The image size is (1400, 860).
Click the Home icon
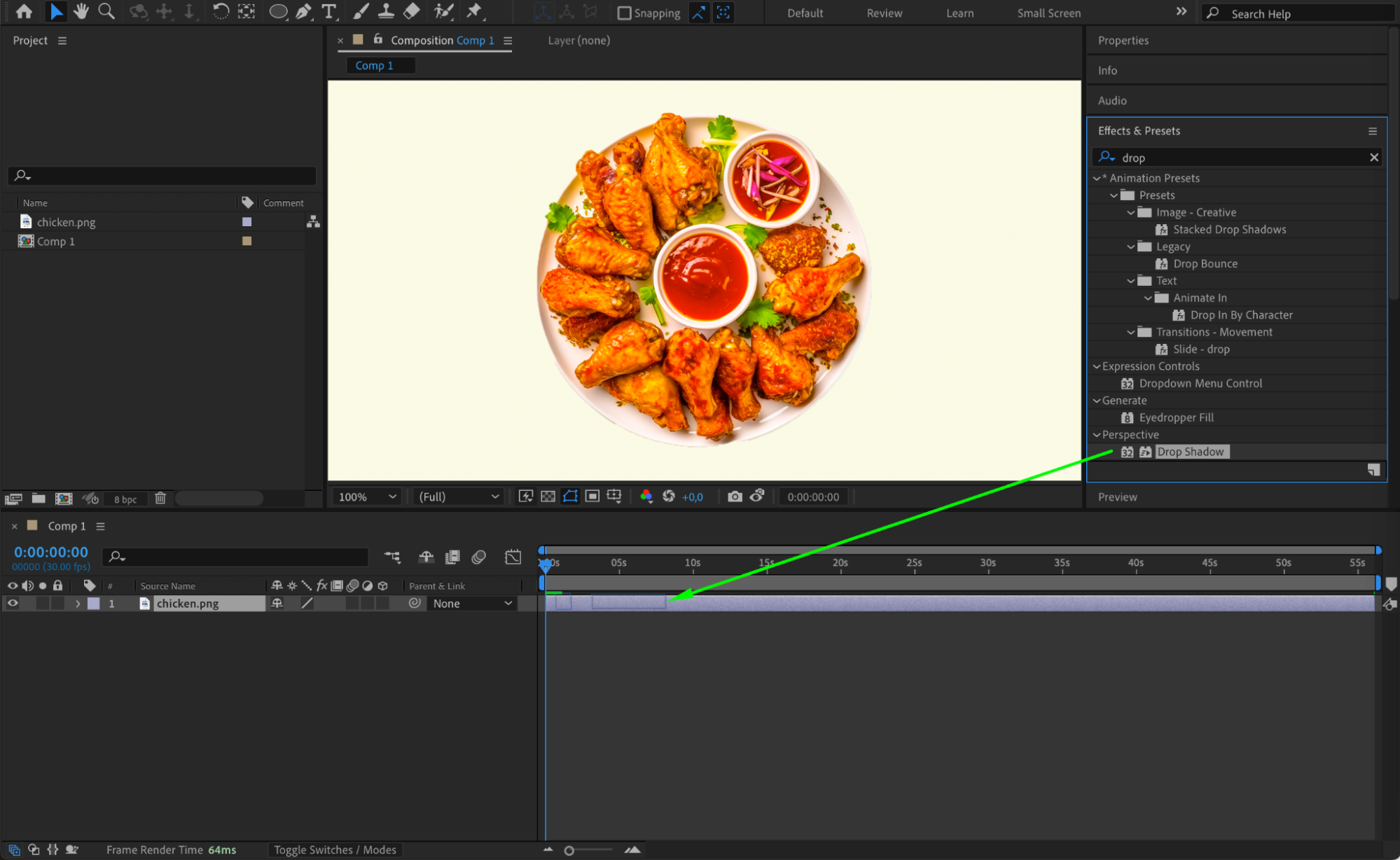click(24, 11)
